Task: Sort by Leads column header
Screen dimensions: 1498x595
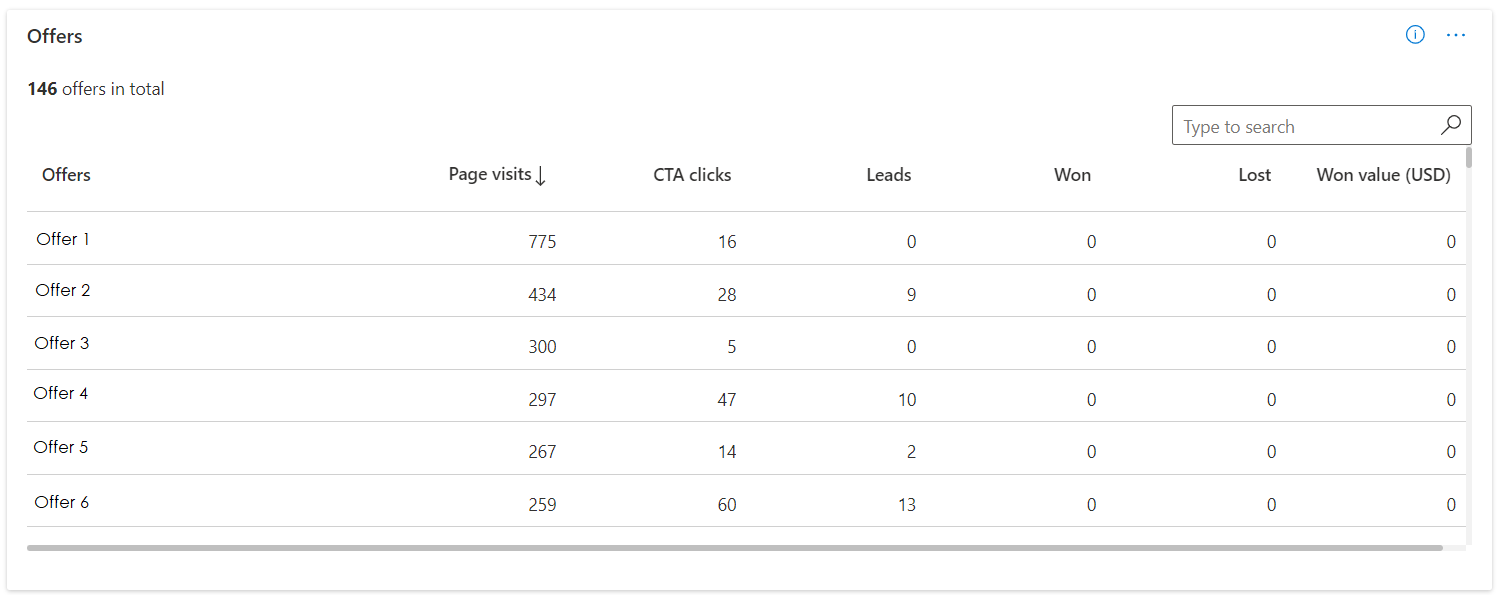Action: pos(888,175)
